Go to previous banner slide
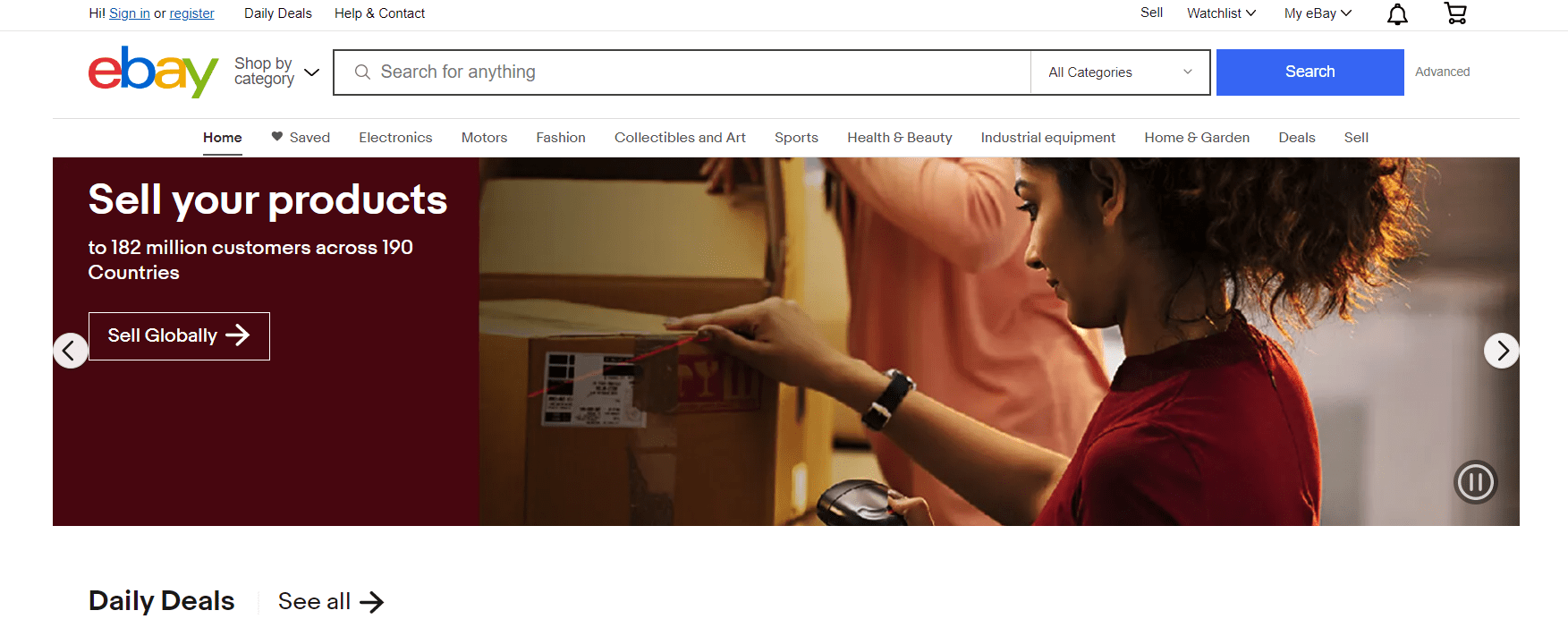The width and height of the screenshot is (1568, 636). point(71,351)
